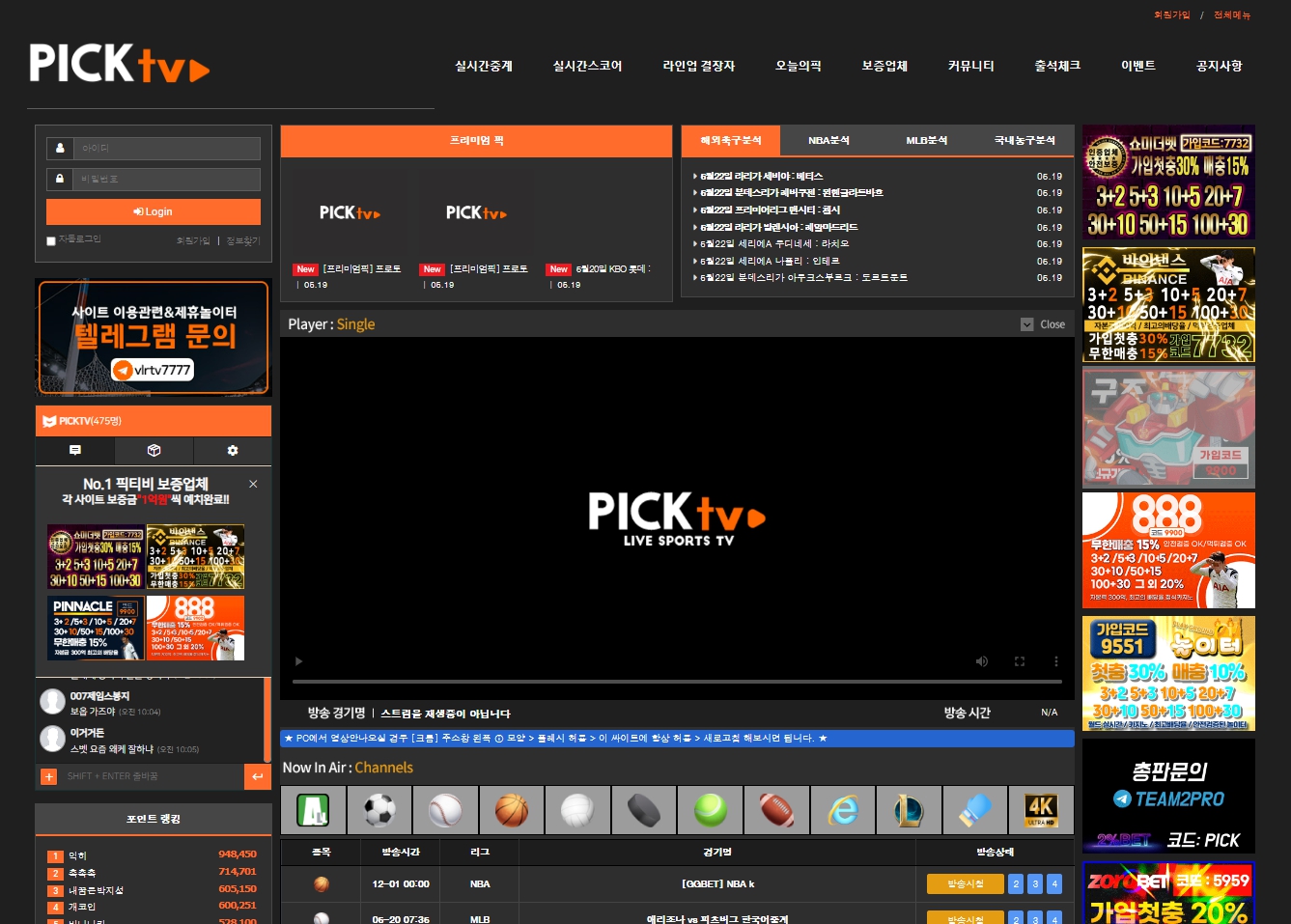This screenshot has width=1291, height=924.
Task: Open the 공지사항 menu
Action: pos(1219,66)
